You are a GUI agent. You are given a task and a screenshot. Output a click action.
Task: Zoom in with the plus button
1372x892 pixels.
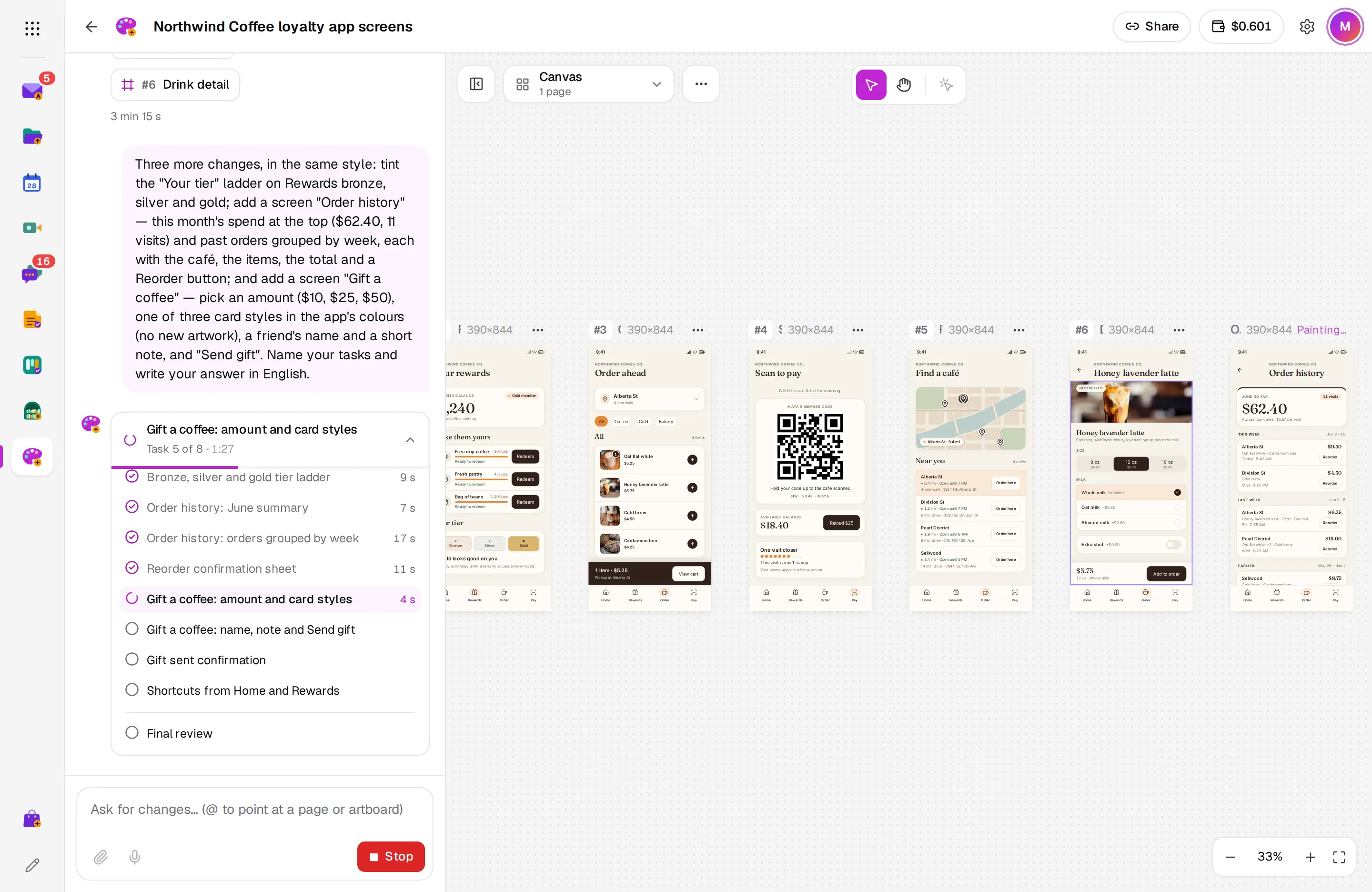coord(1310,857)
